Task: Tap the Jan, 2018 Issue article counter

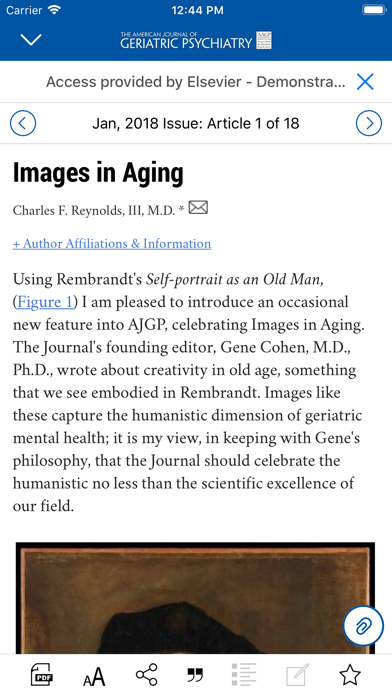Action: pyautogui.click(x=196, y=123)
